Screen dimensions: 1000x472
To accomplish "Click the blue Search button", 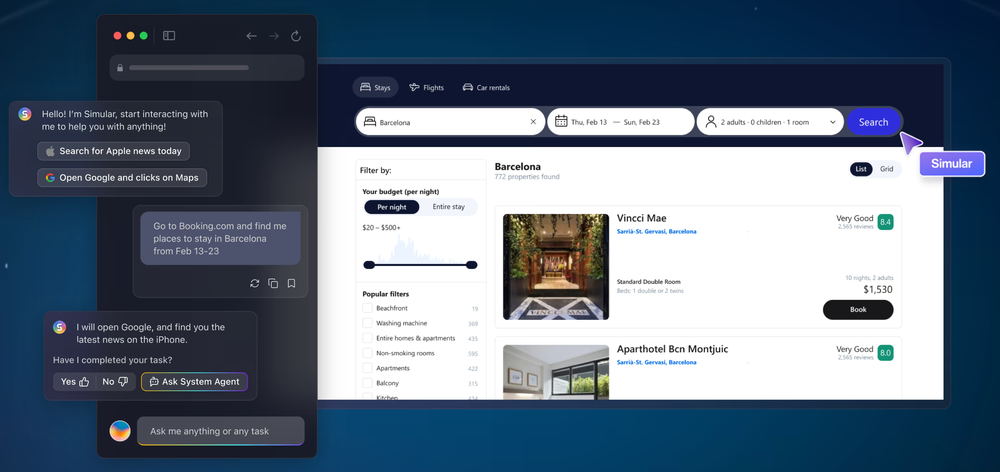I will [x=874, y=122].
